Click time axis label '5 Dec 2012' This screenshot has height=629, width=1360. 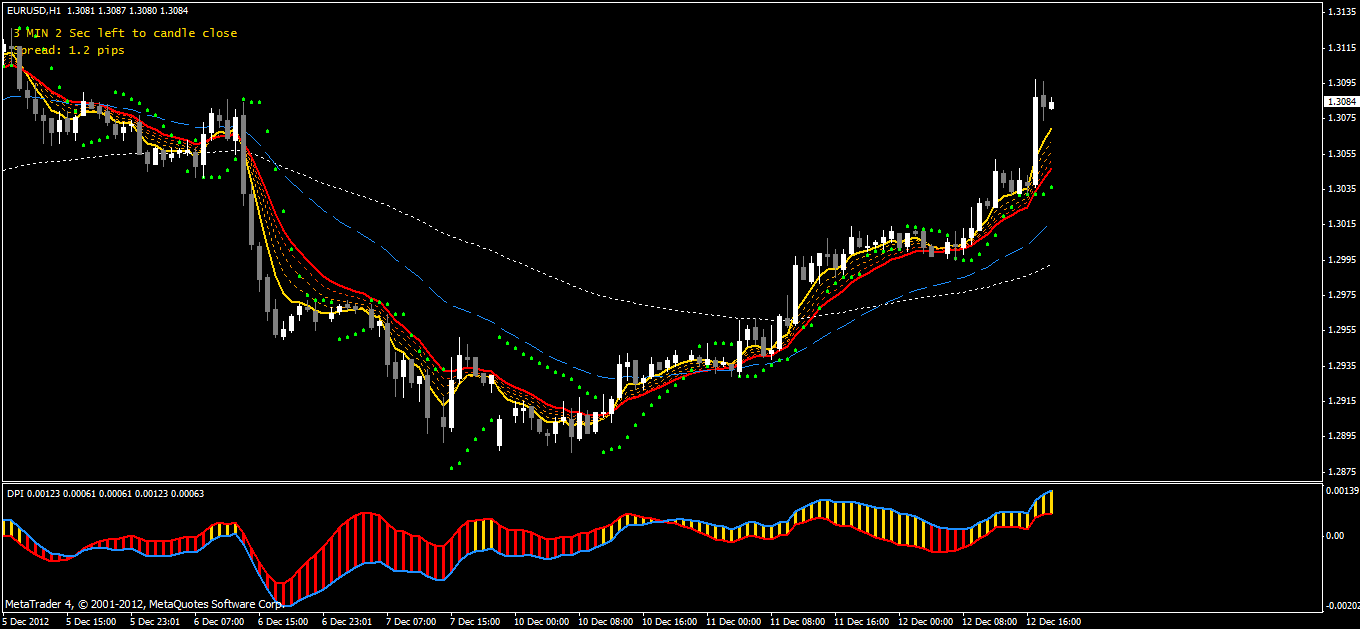[x=27, y=621]
